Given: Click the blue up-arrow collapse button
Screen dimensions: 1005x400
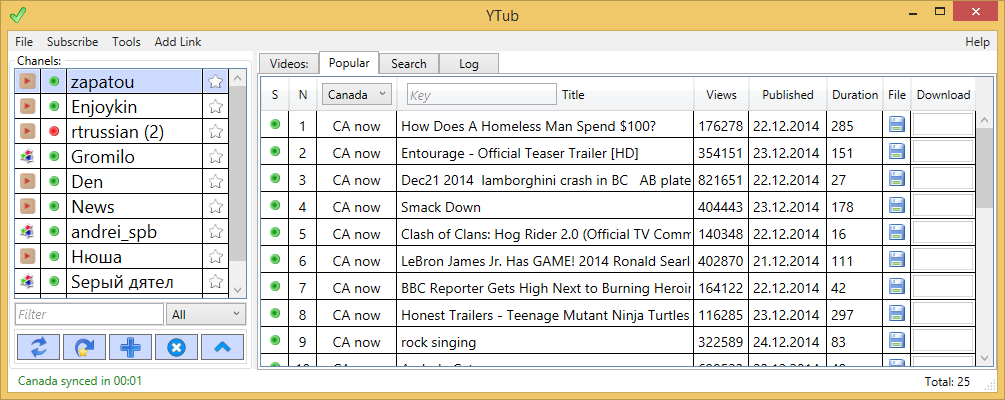Looking at the screenshot, I should coord(222,347).
